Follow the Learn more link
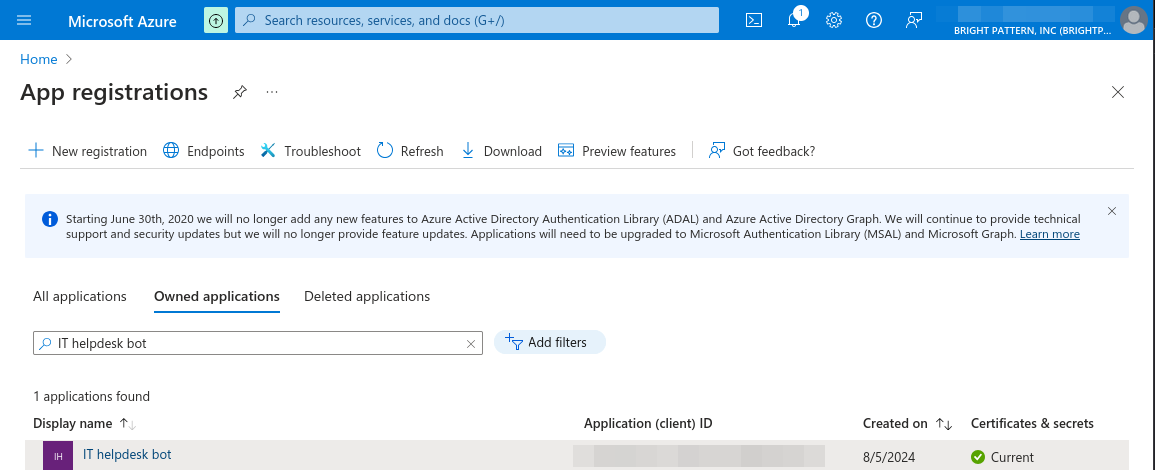 1050,234
